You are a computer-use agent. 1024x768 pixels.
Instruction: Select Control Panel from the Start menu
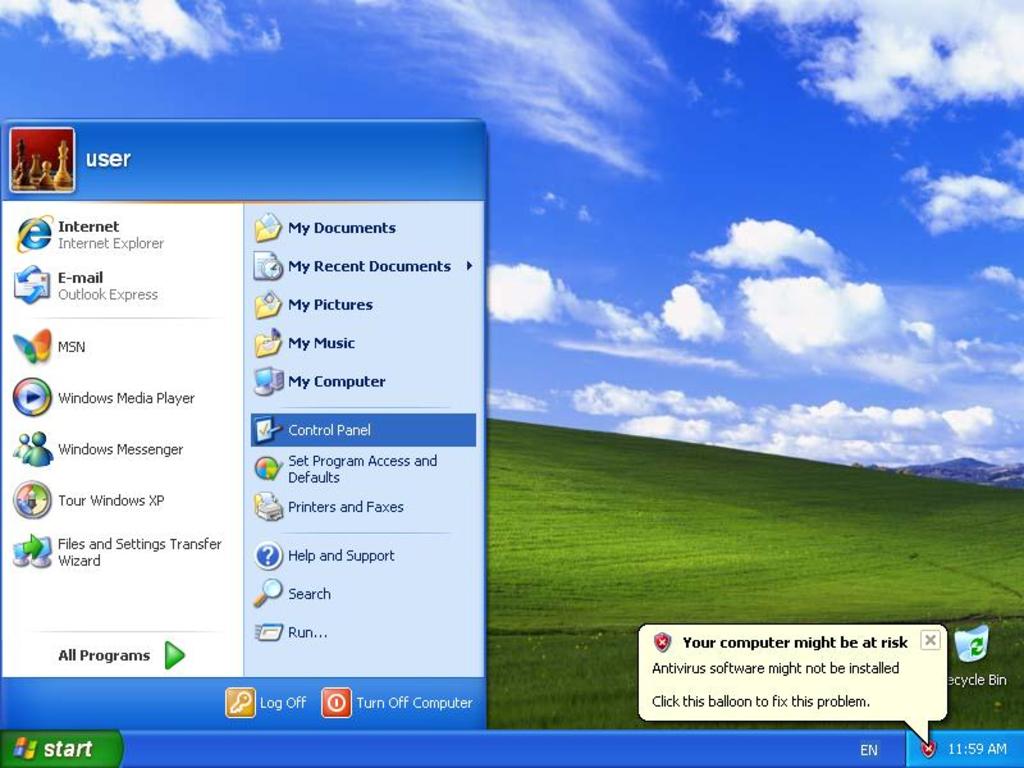327,429
